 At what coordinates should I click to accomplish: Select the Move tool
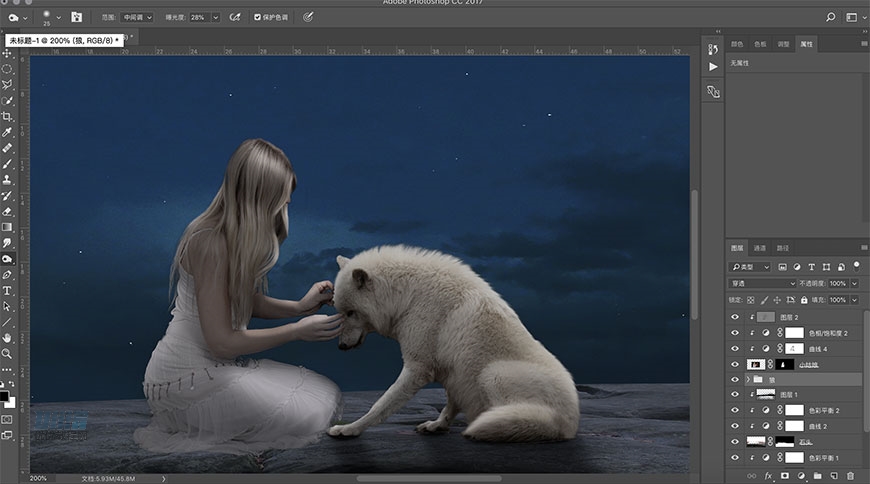(7, 53)
